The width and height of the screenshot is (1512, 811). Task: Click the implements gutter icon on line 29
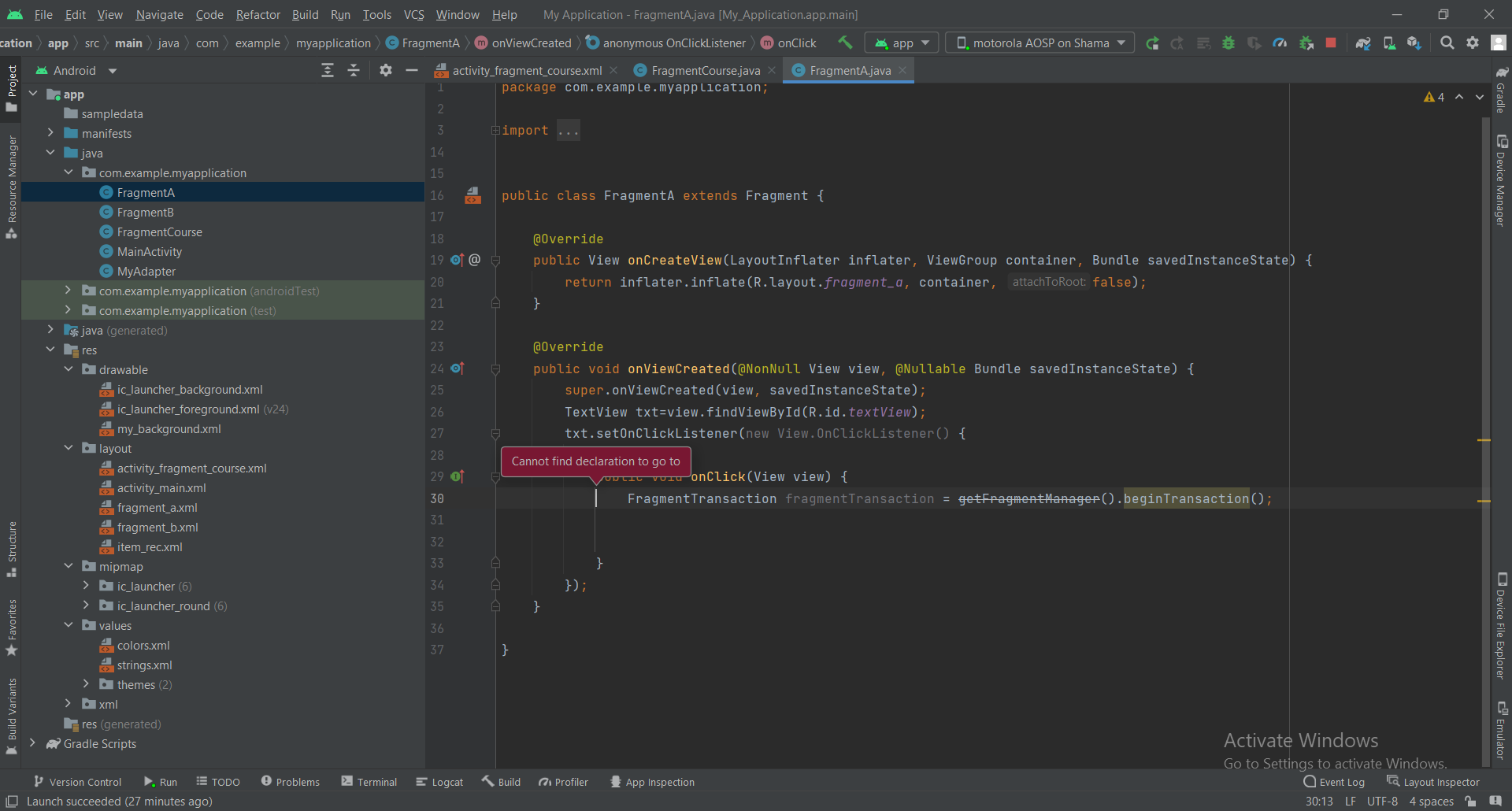tap(458, 476)
